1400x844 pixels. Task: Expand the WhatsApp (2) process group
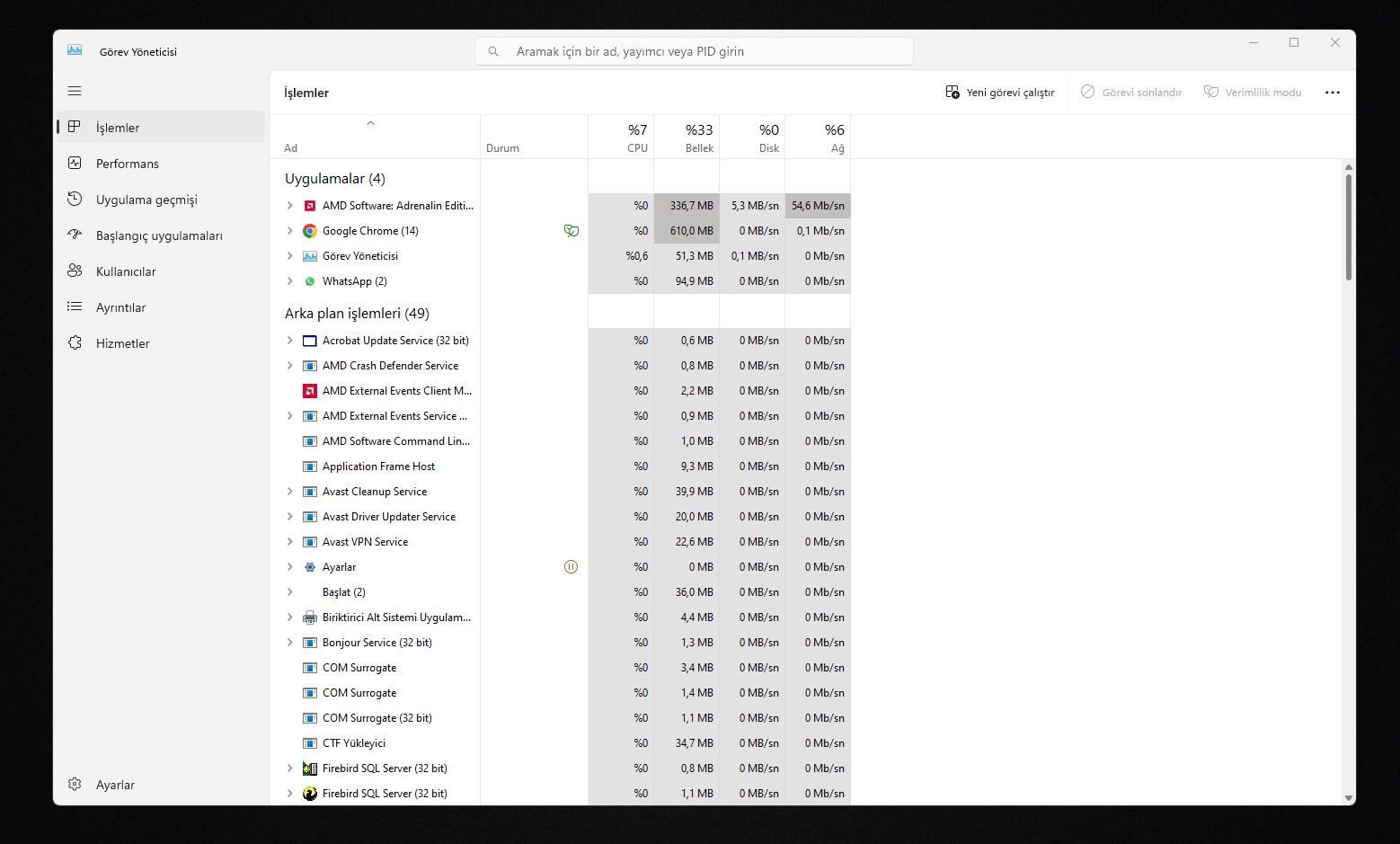(289, 281)
